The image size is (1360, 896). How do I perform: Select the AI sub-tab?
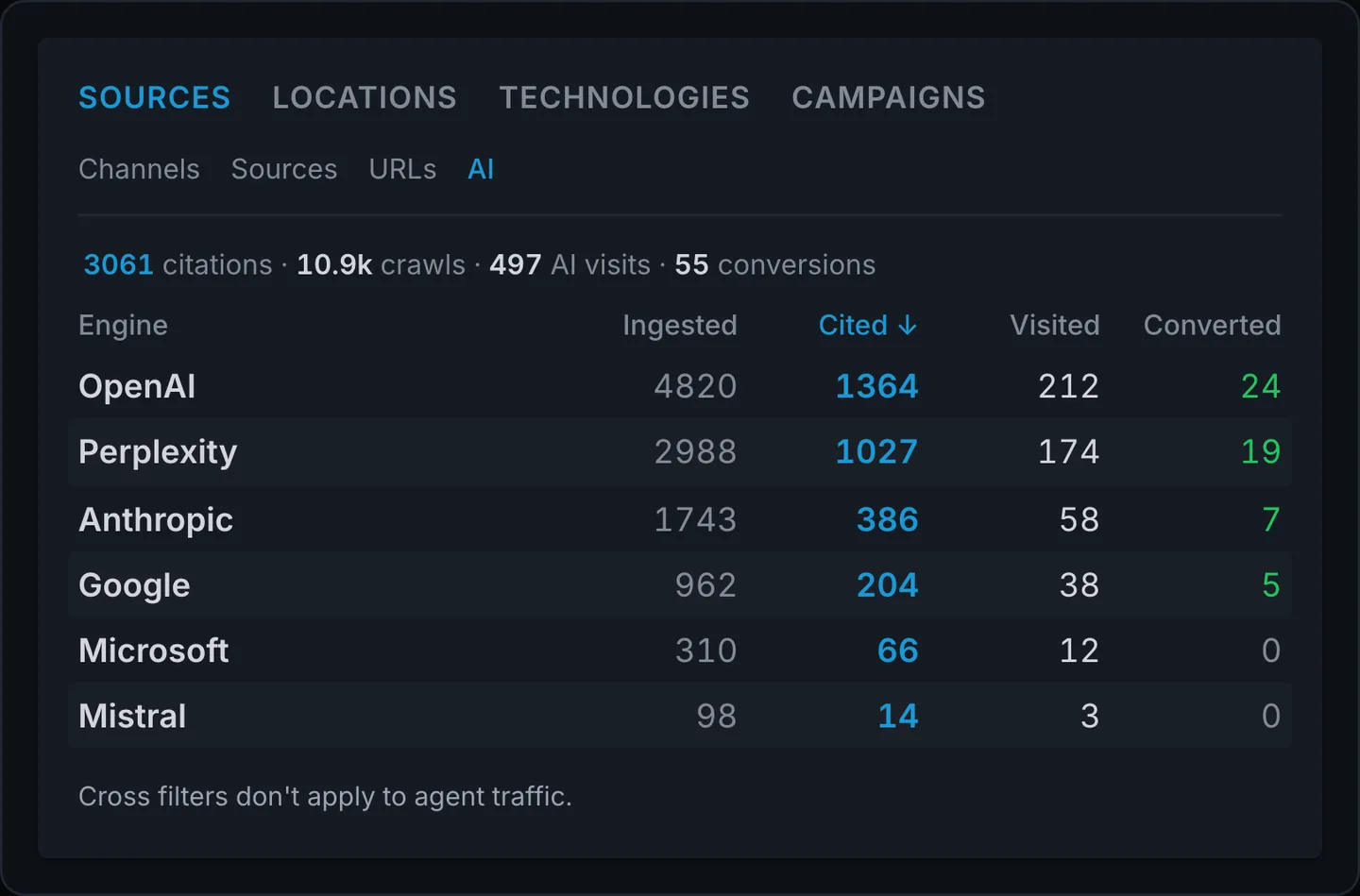click(x=481, y=169)
